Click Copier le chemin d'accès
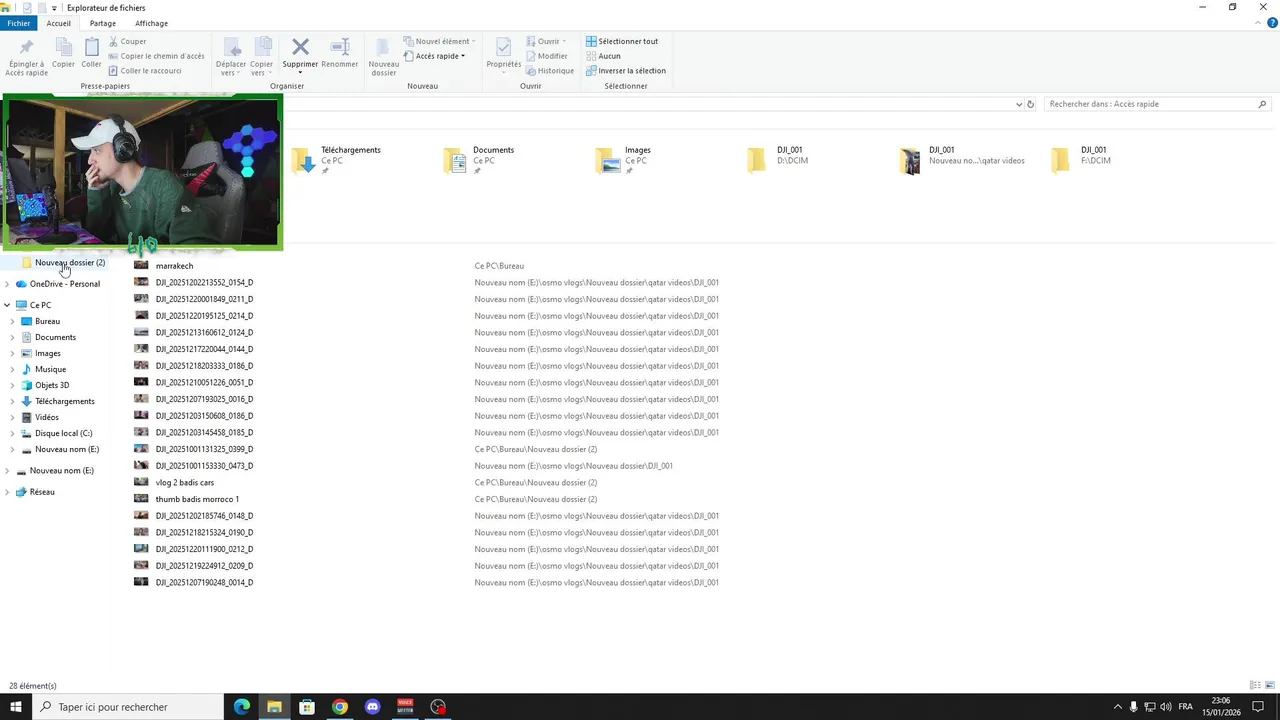 tap(156, 56)
